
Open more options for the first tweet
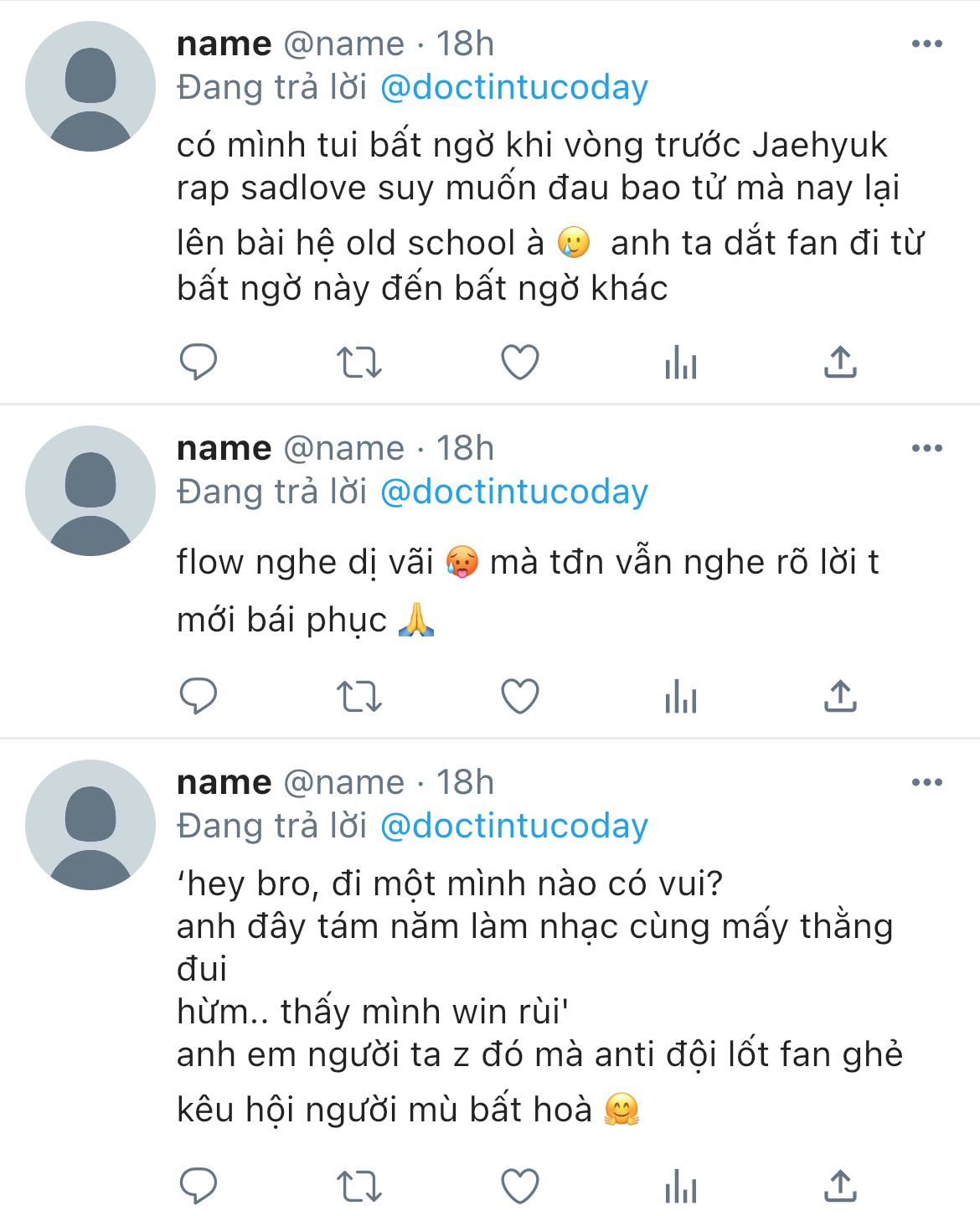click(926, 44)
